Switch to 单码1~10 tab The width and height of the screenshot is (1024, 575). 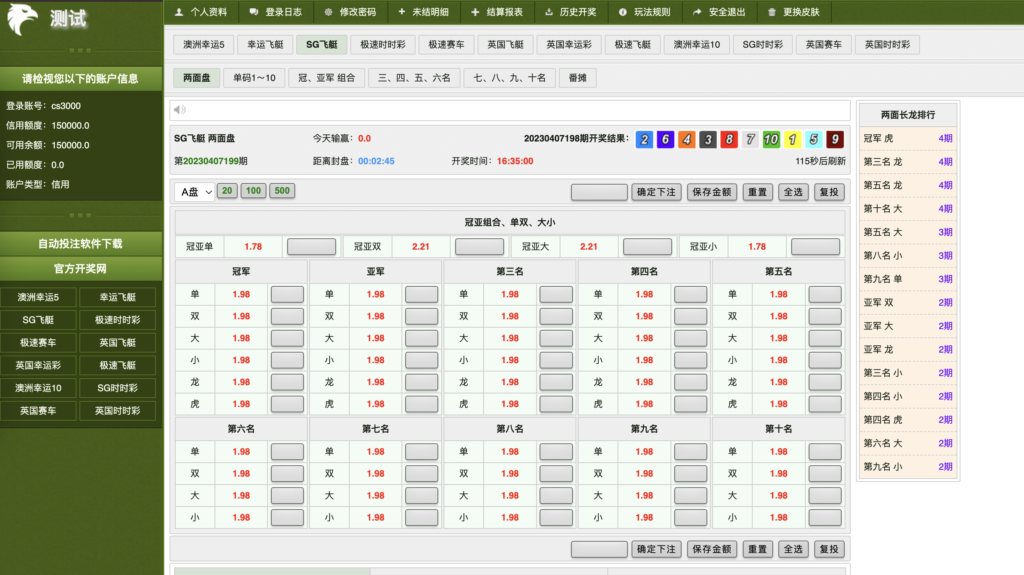point(253,77)
